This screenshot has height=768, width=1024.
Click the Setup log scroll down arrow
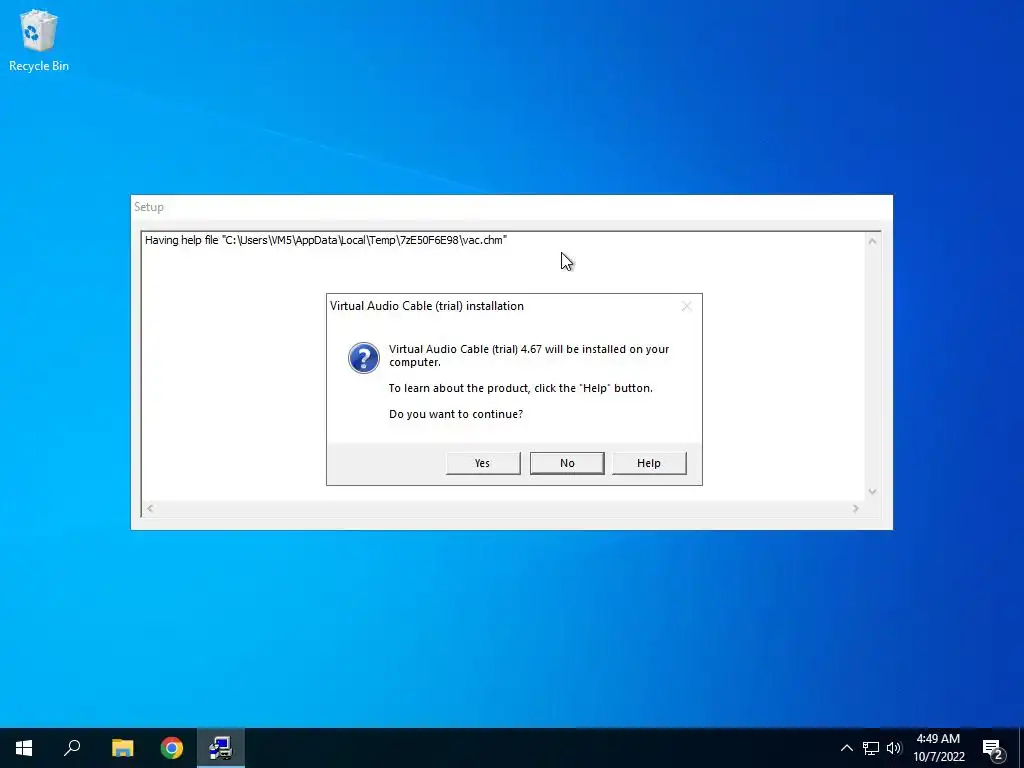click(872, 492)
